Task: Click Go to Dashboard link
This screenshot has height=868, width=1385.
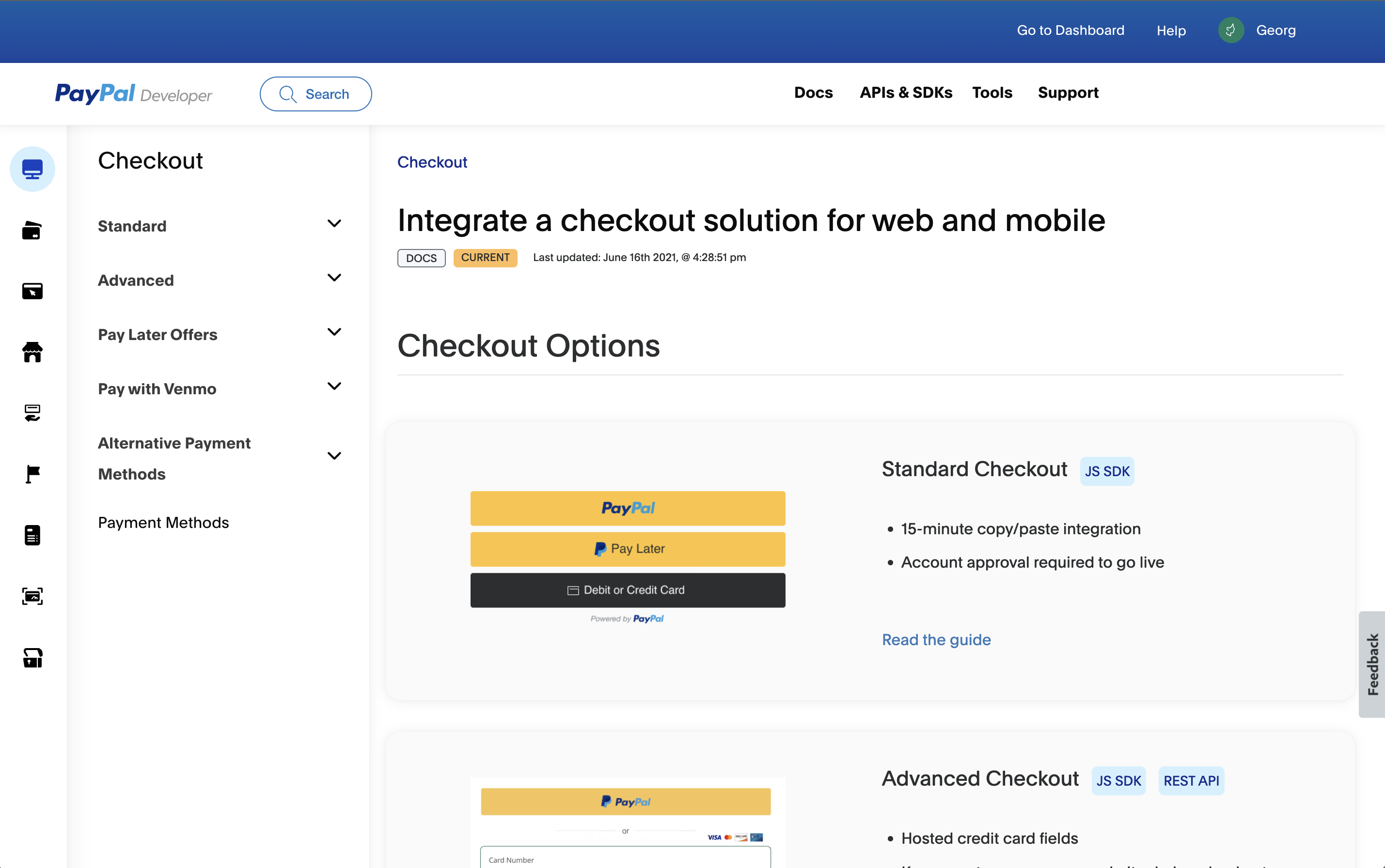Action: [1070, 31]
